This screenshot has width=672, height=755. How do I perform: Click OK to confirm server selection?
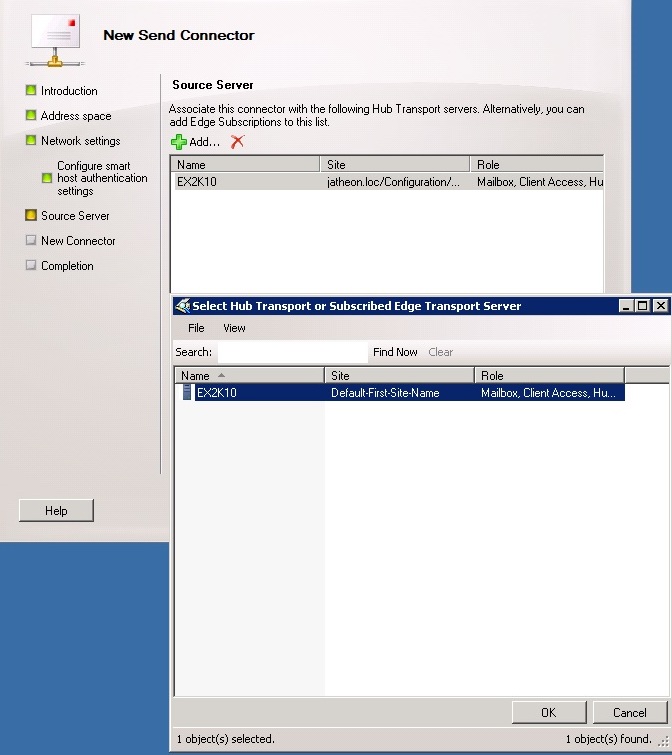pos(549,712)
